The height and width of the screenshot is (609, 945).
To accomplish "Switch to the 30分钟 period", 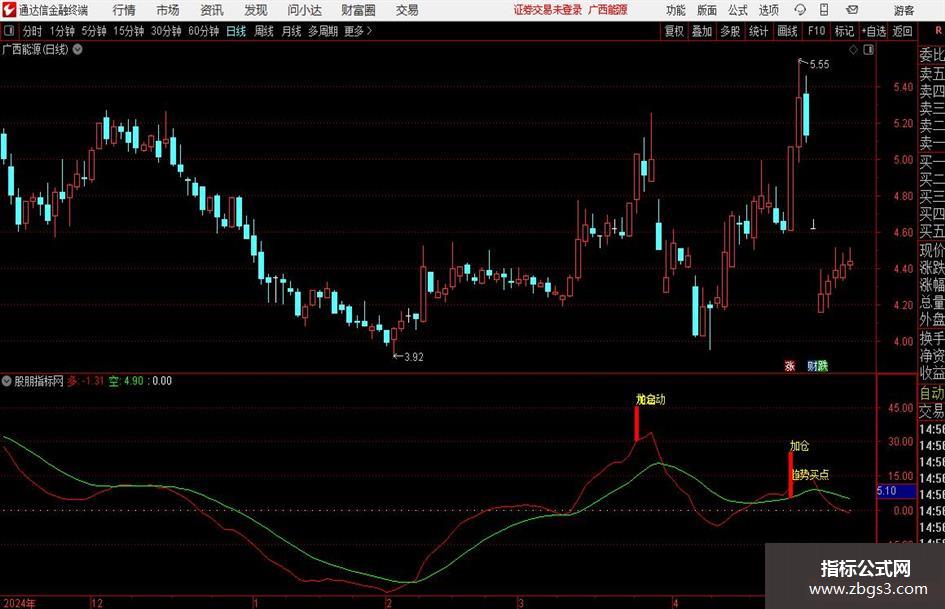I will point(166,31).
